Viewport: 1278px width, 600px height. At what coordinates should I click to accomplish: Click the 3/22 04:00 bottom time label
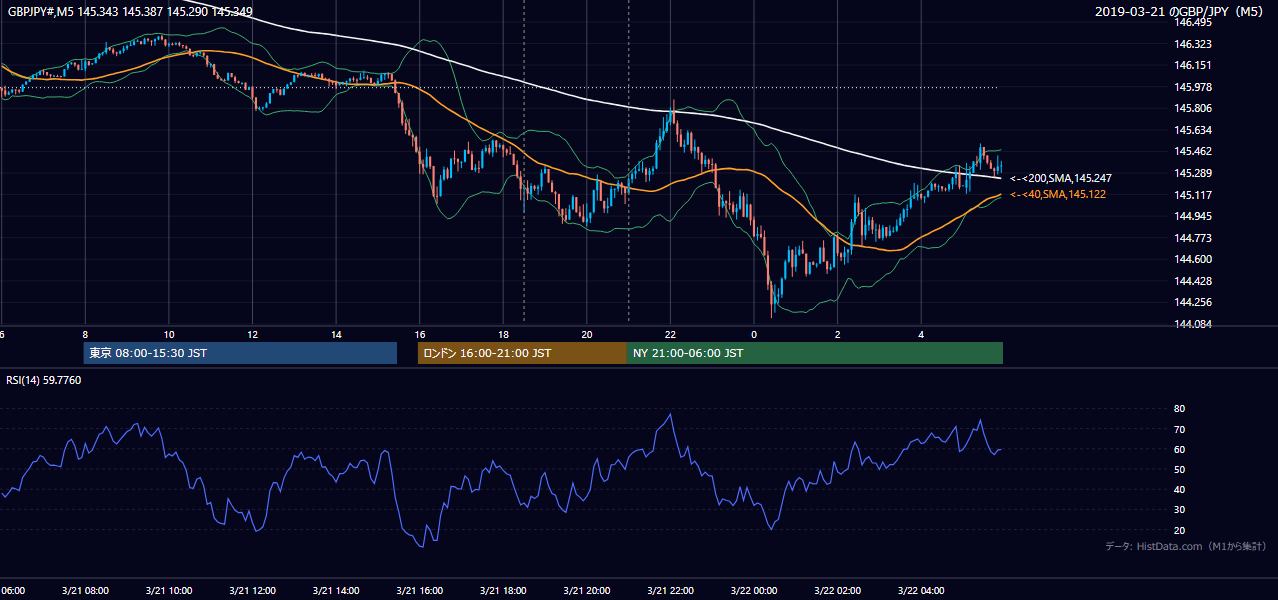click(x=921, y=590)
